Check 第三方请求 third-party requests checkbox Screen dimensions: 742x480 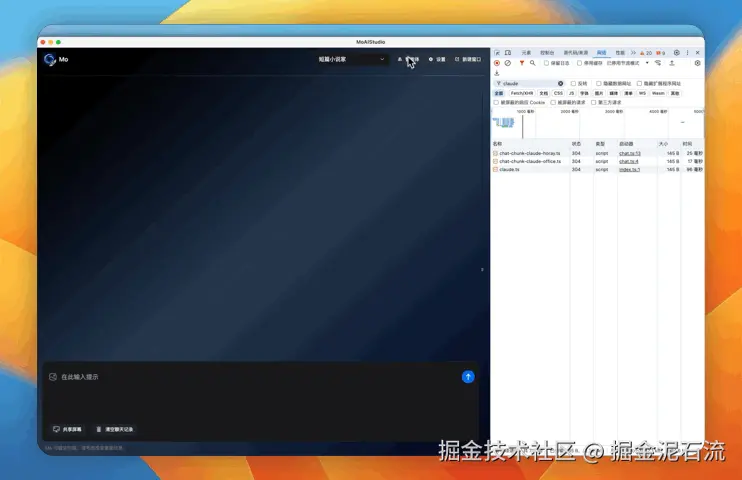tap(593, 102)
